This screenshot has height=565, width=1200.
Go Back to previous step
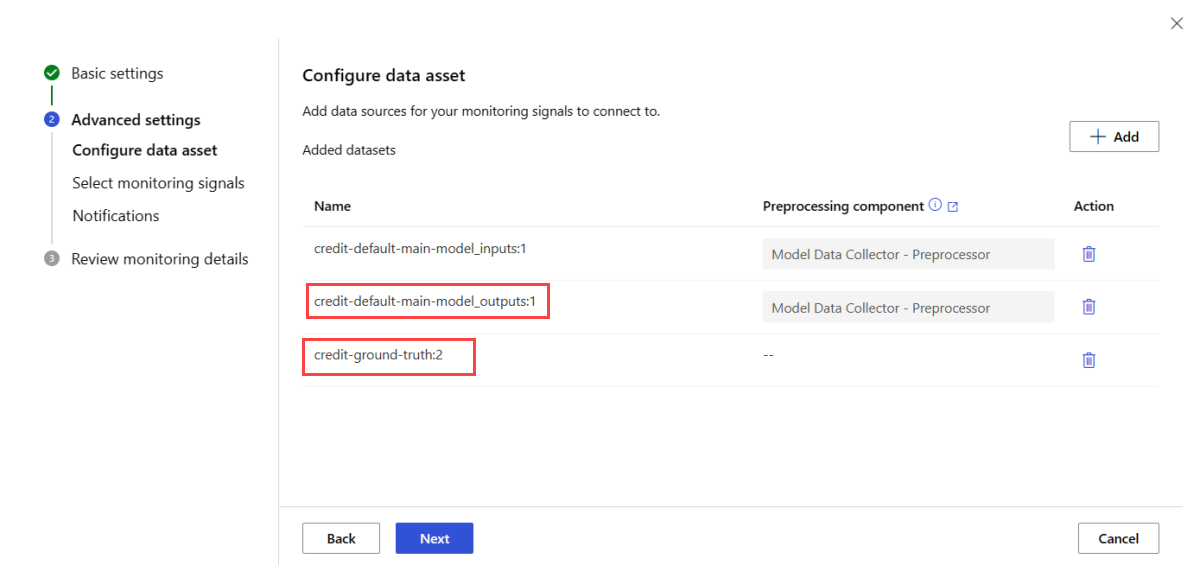click(341, 538)
